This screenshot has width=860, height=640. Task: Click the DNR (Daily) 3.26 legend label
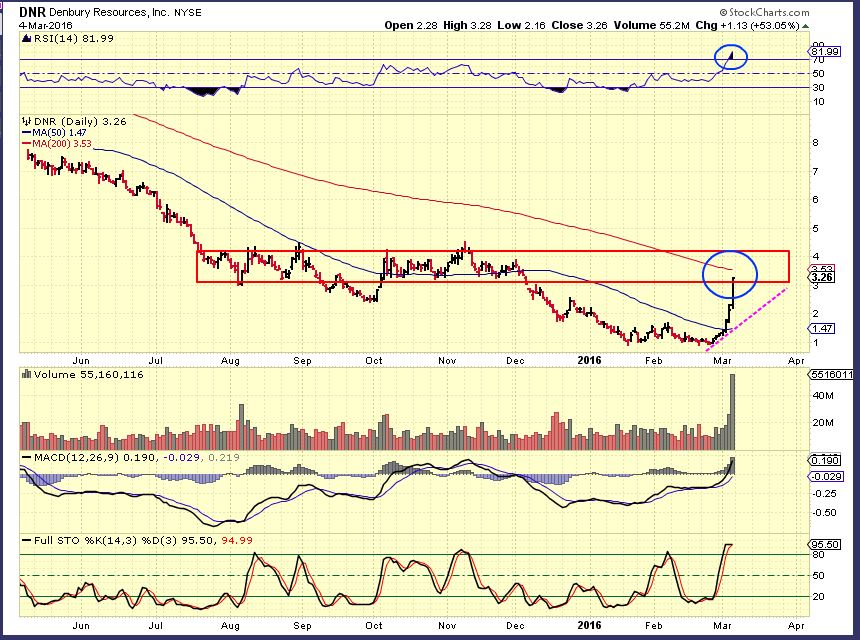[x=80, y=121]
